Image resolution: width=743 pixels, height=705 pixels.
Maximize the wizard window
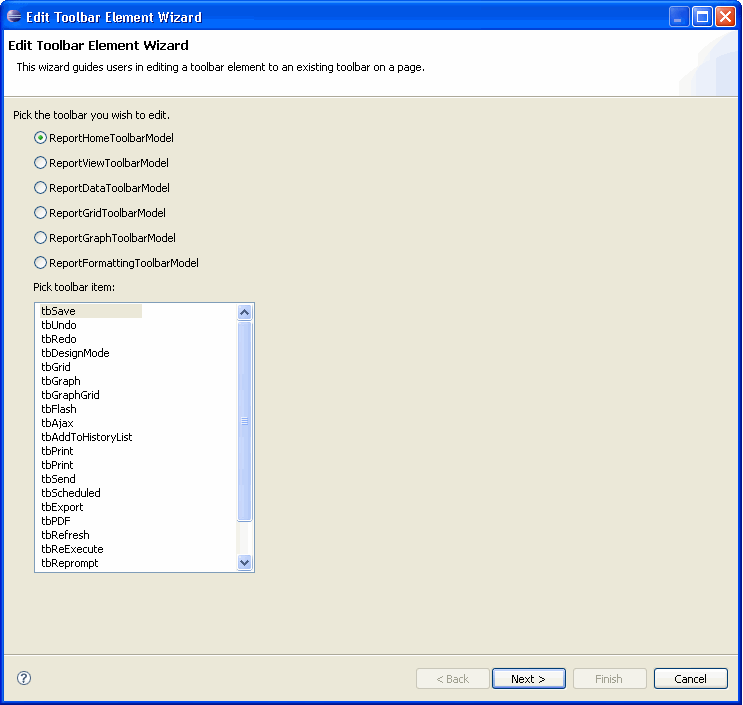[702, 17]
